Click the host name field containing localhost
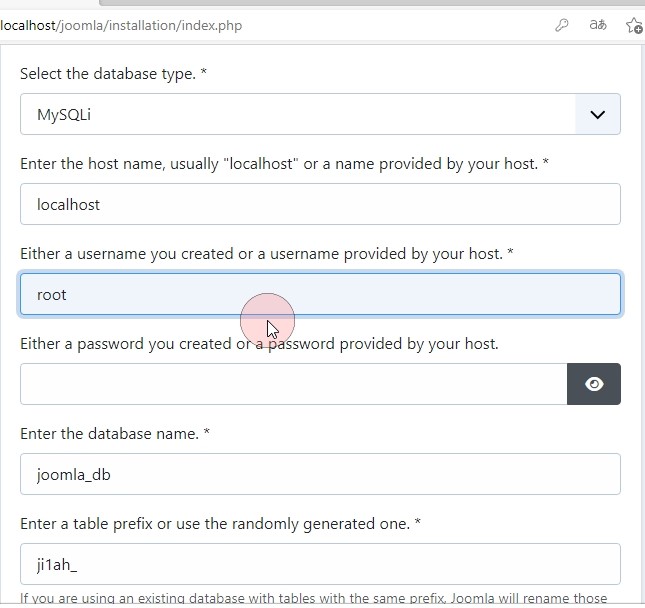The height and width of the screenshot is (608, 645). click(320, 204)
